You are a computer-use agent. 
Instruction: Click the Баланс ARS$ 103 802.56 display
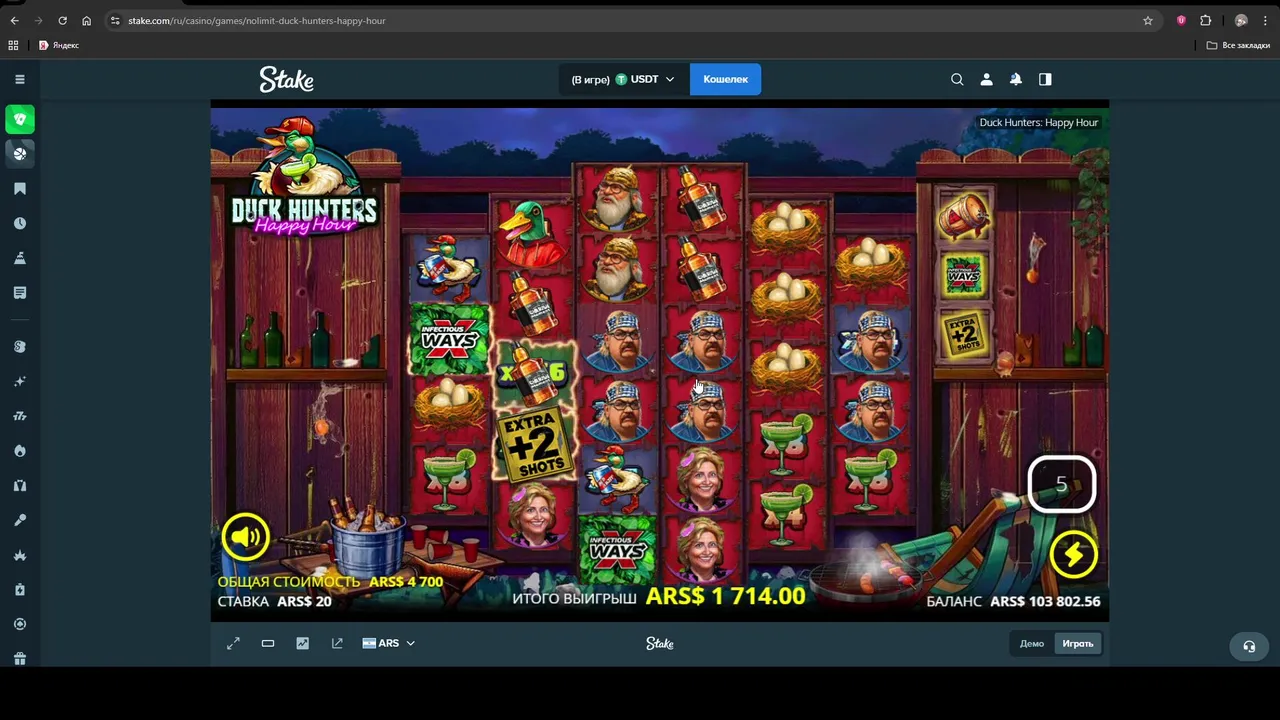coord(1013,601)
